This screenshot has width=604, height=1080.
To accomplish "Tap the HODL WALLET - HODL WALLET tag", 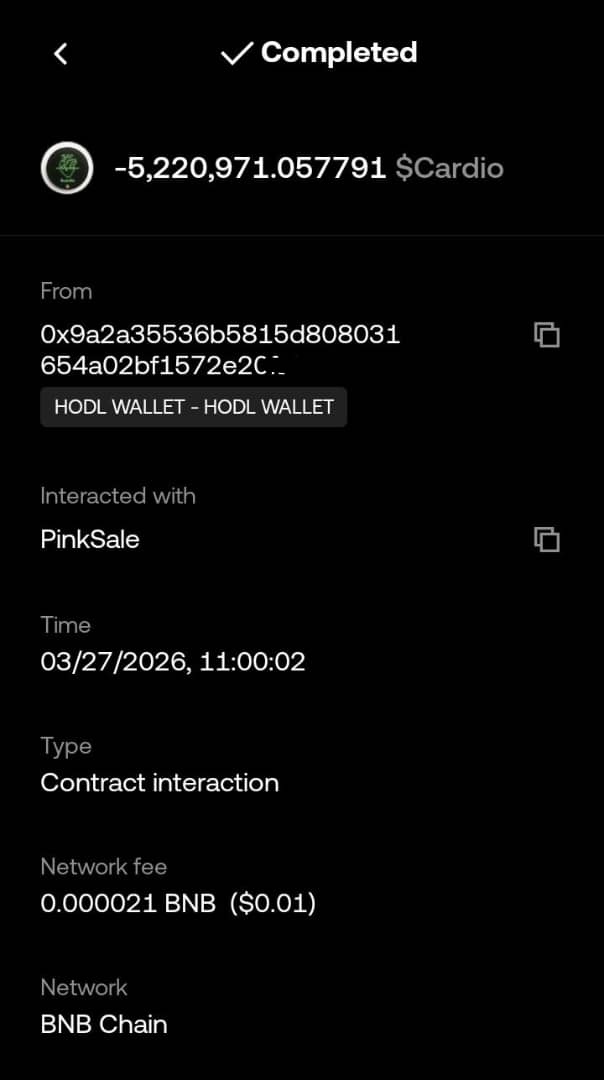I will 194,408.
